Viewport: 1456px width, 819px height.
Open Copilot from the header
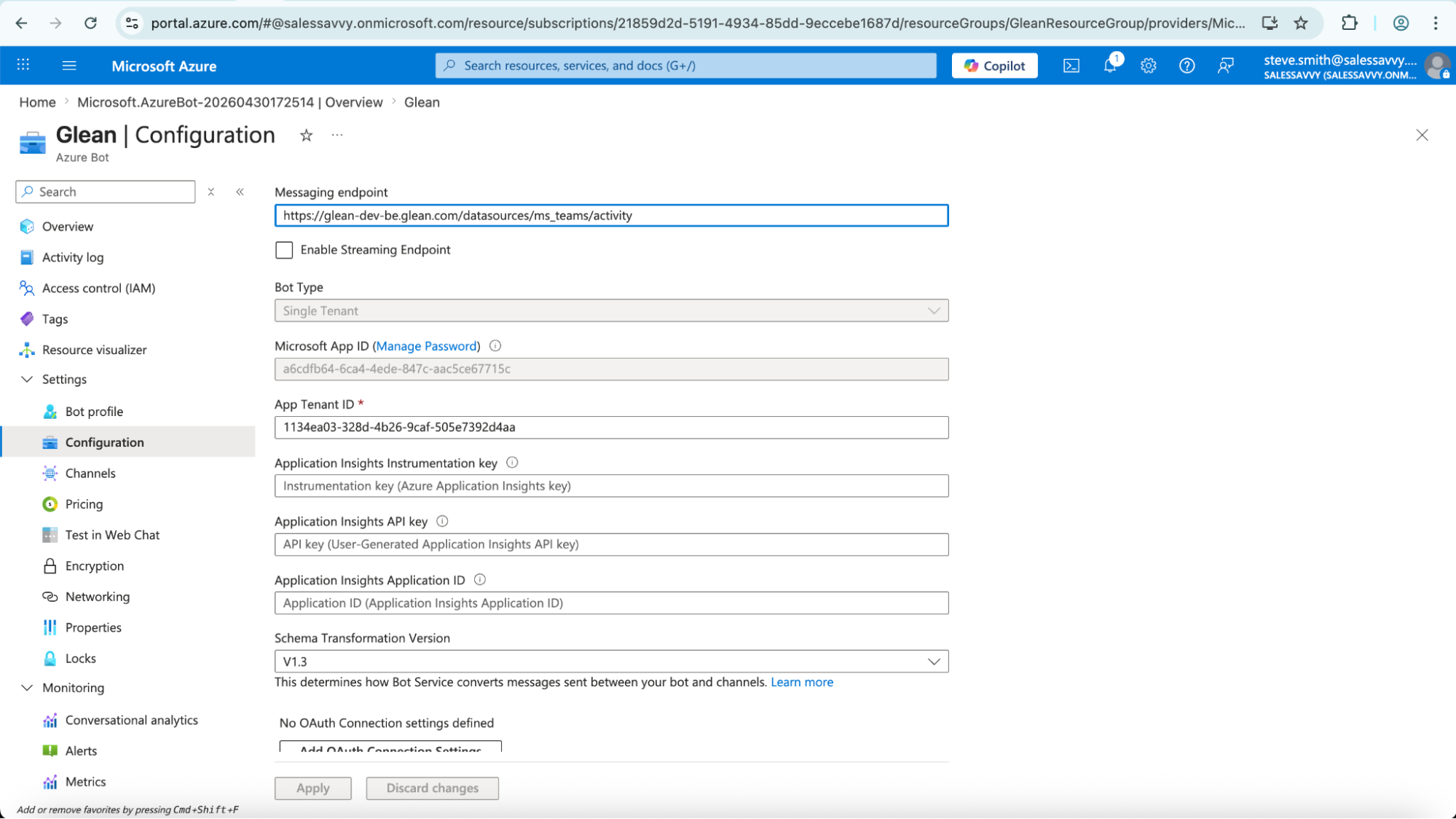(x=994, y=66)
